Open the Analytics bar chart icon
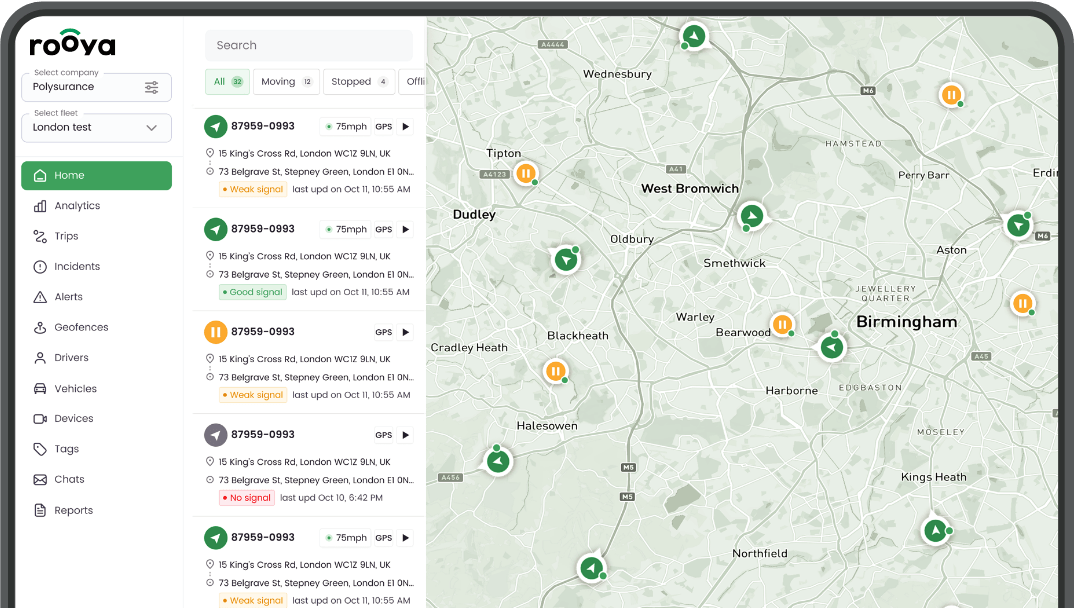1074x608 pixels. [x=40, y=206]
